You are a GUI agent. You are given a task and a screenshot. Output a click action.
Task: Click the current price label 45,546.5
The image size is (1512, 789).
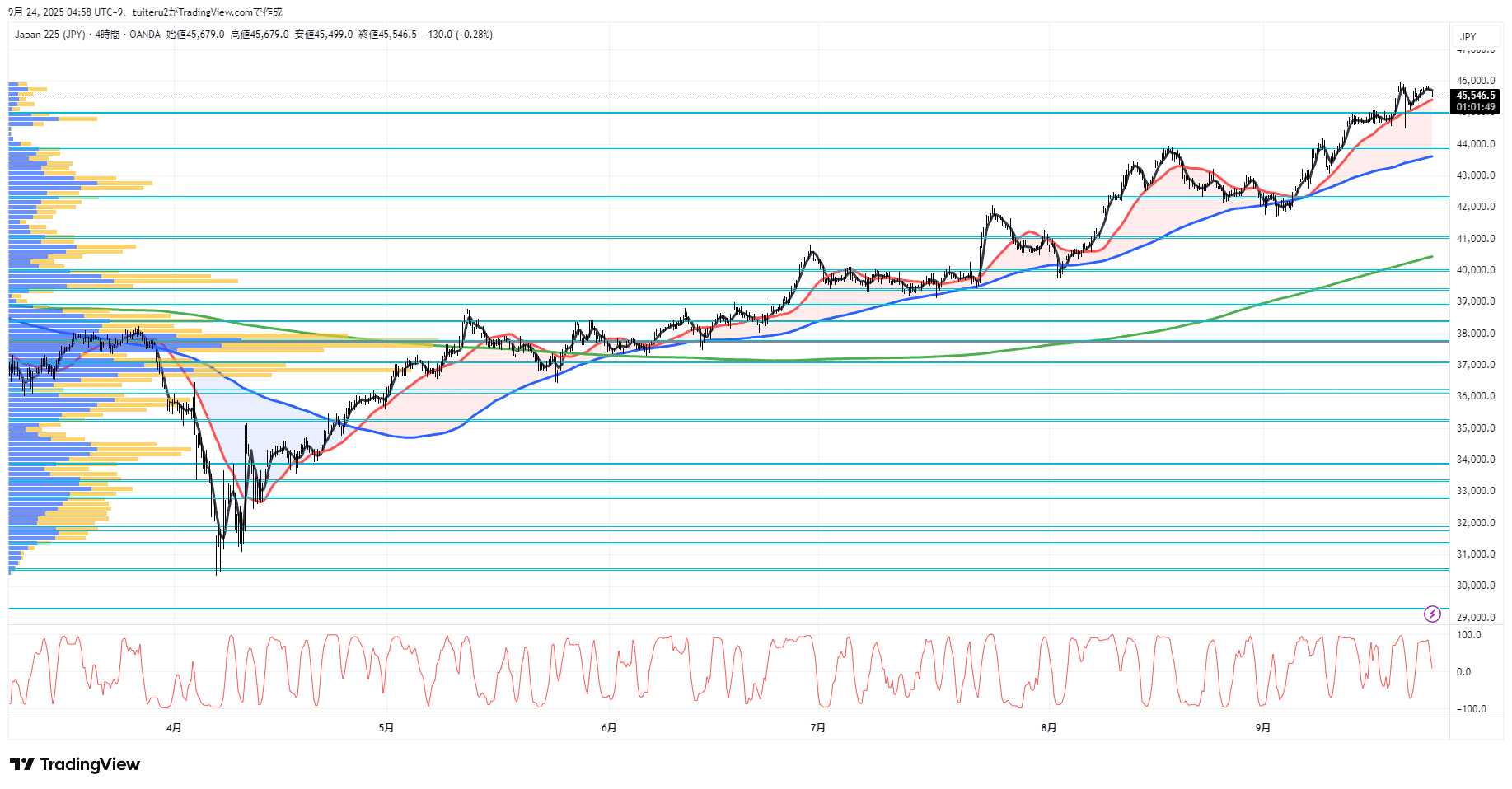pos(1475,96)
